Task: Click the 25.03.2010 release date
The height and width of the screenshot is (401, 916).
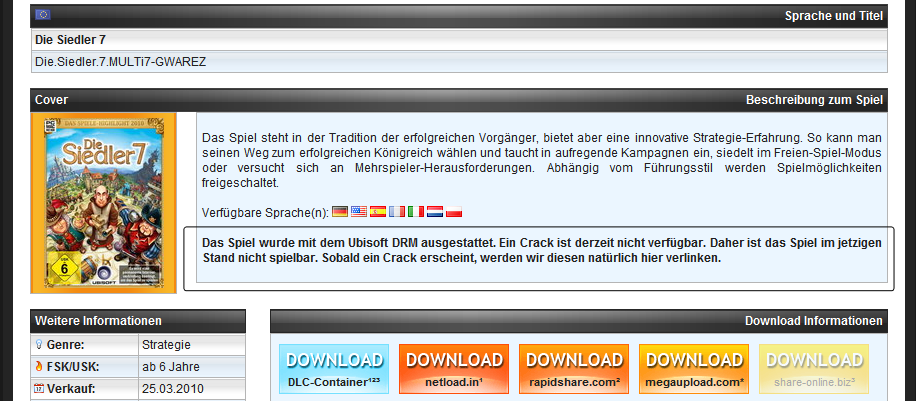Action: 173,389
